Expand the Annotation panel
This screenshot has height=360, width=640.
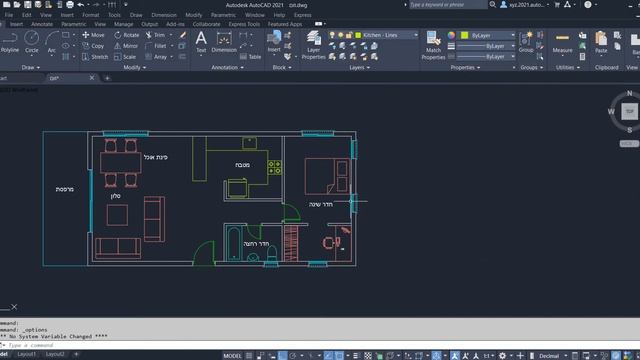click(x=227, y=67)
